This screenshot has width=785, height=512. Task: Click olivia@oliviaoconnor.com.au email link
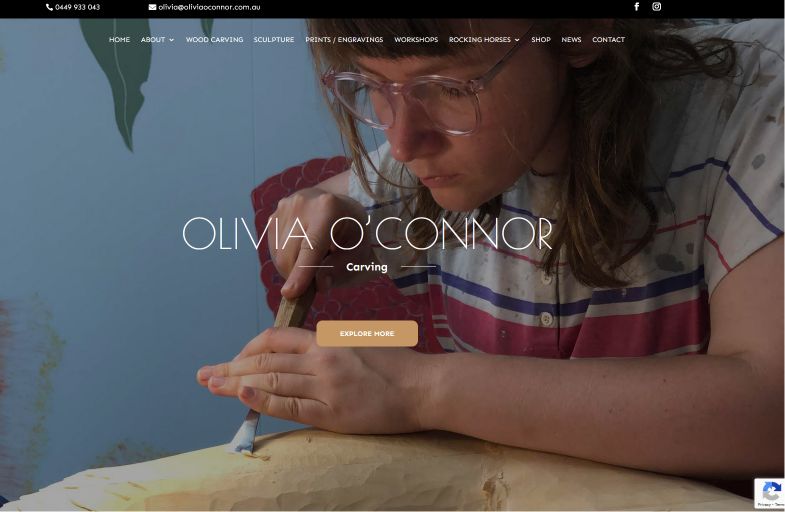(209, 7)
